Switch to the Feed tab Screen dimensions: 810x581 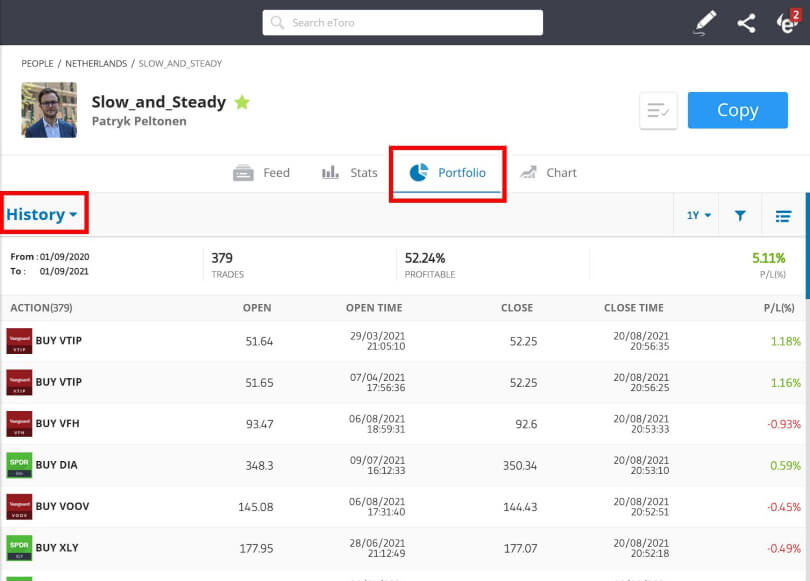[x=261, y=173]
